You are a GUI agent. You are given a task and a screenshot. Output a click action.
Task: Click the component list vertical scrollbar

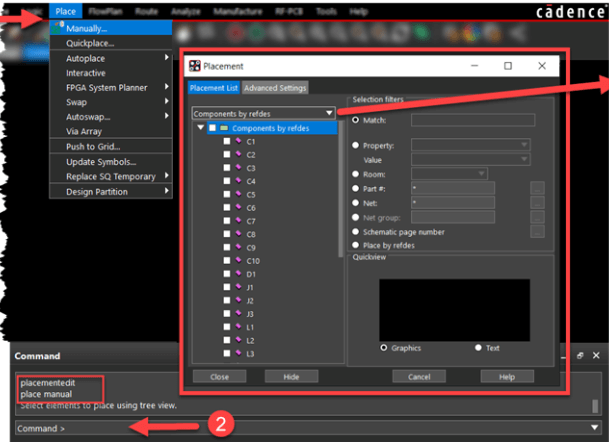tap(341, 200)
